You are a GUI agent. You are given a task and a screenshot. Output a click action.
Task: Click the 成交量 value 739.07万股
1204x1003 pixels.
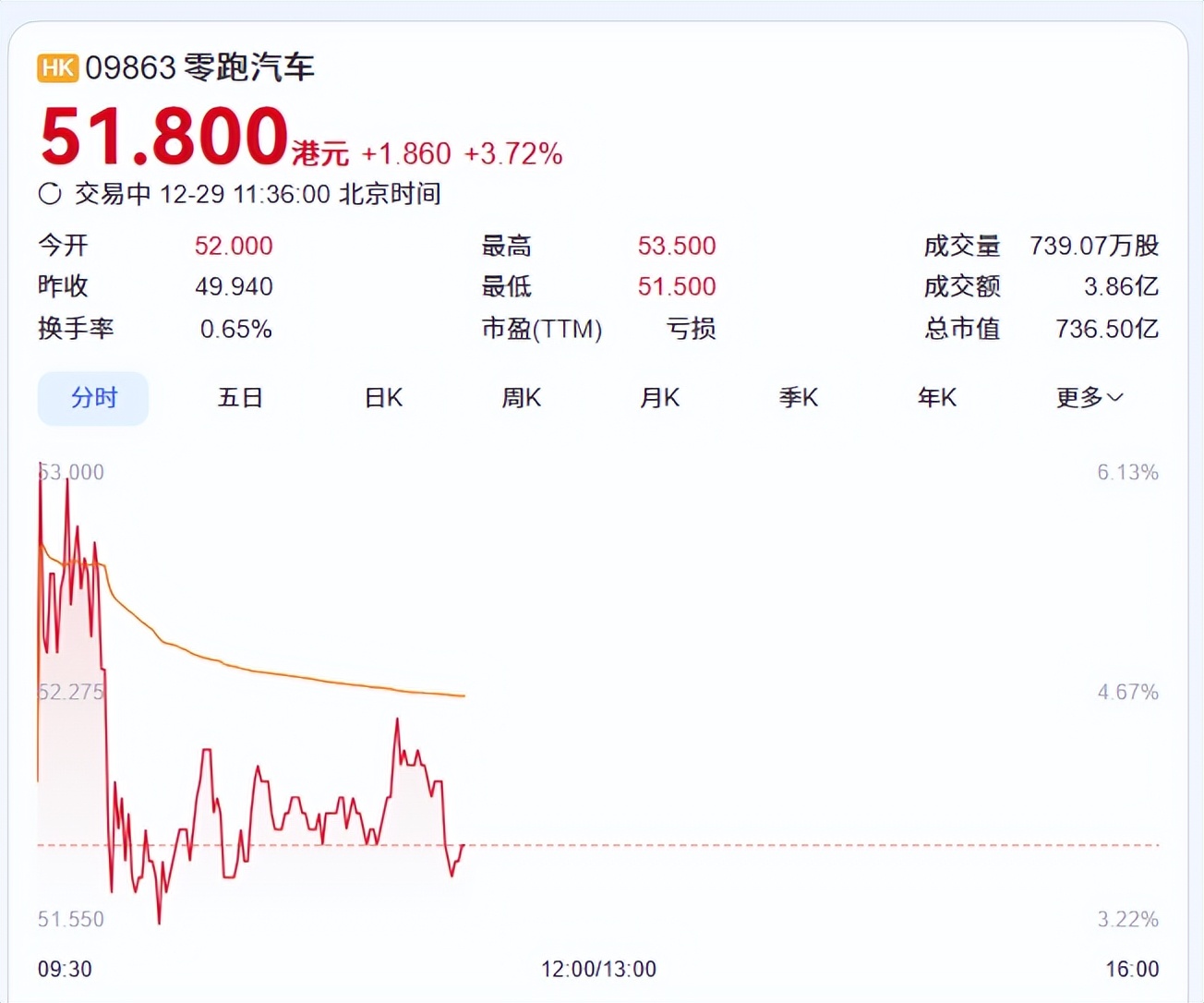tap(1094, 246)
